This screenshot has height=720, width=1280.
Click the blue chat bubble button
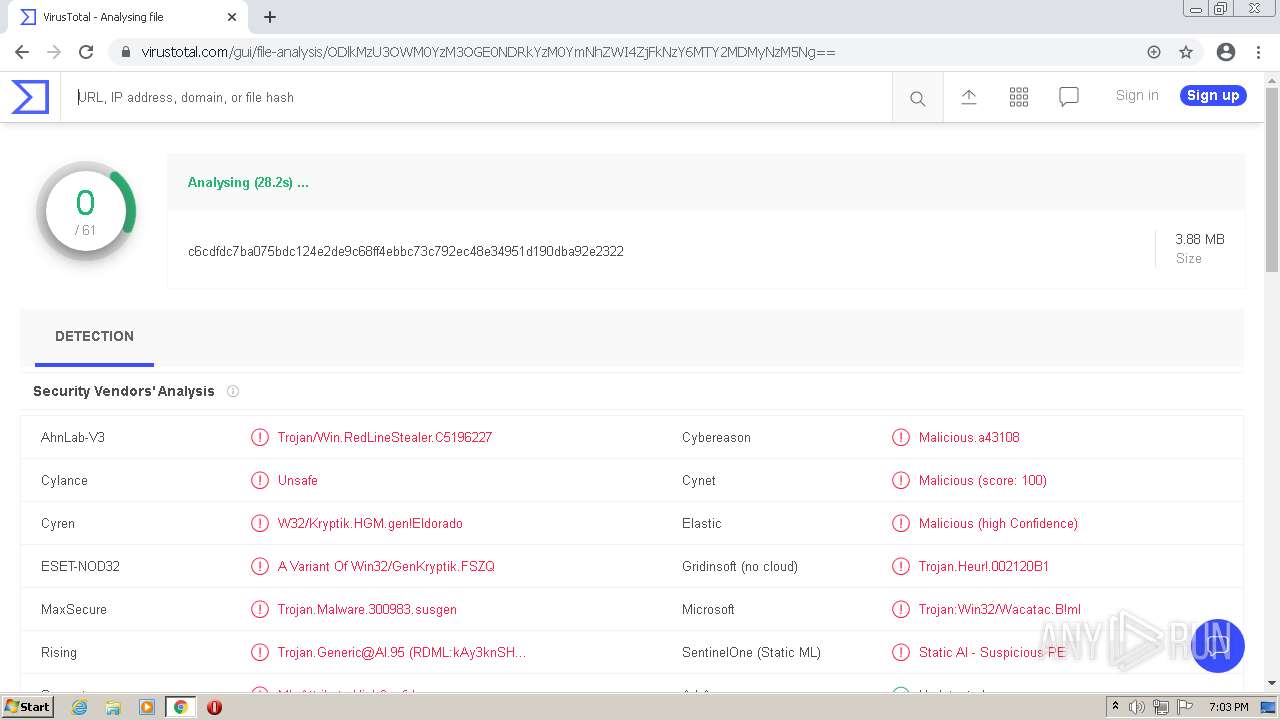pyautogui.click(x=1217, y=646)
